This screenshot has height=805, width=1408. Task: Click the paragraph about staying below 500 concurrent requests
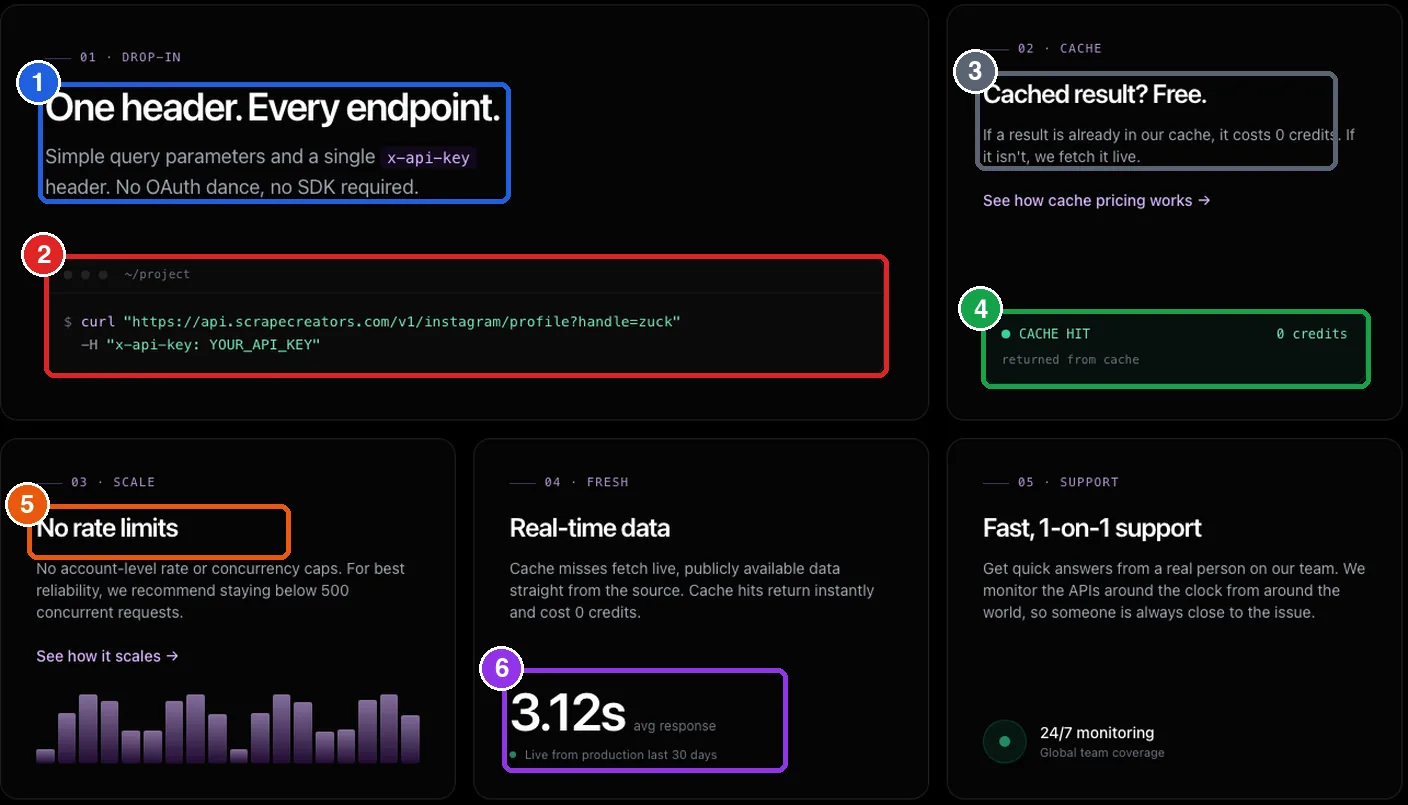click(x=221, y=591)
